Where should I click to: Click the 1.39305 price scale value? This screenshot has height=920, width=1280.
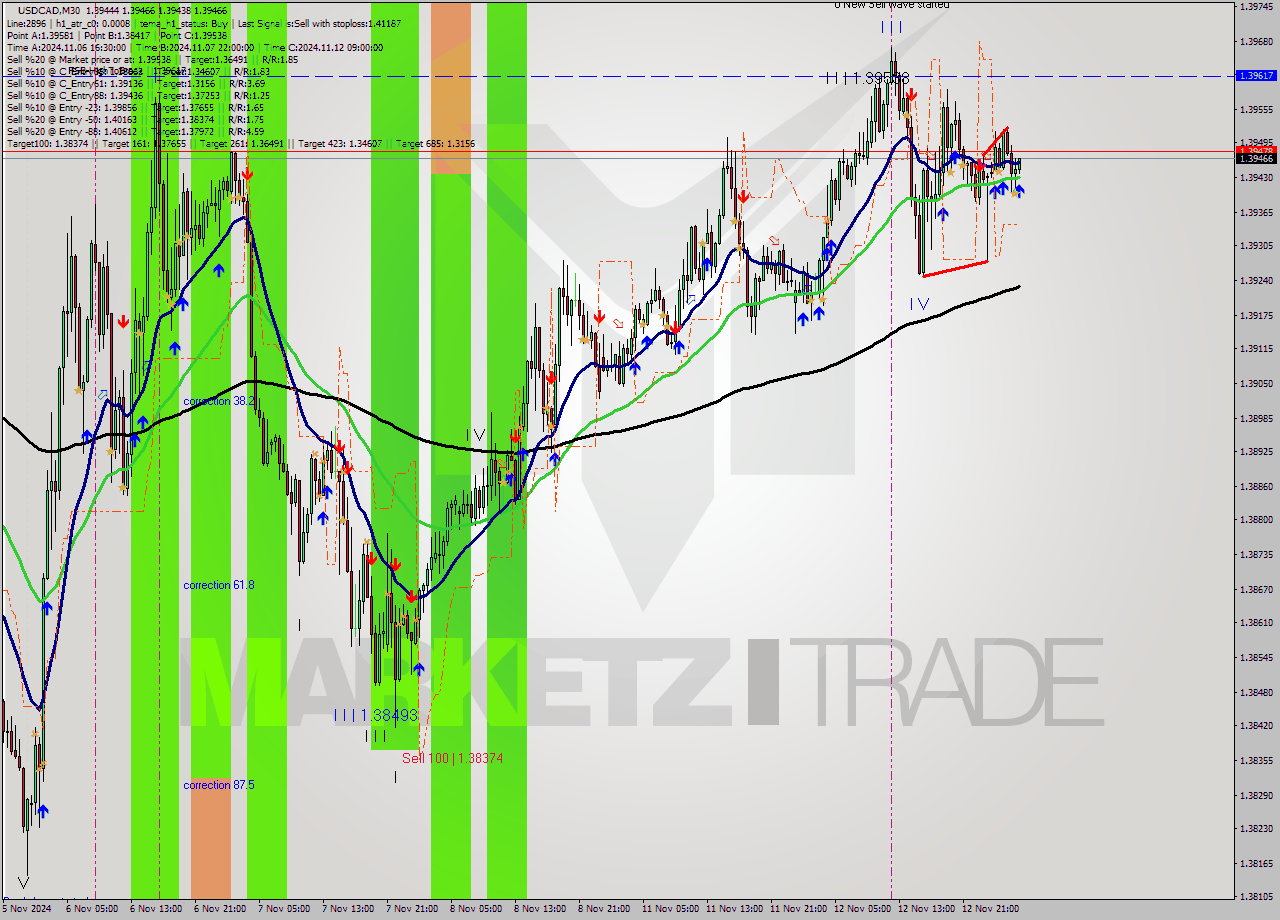point(1257,245)
